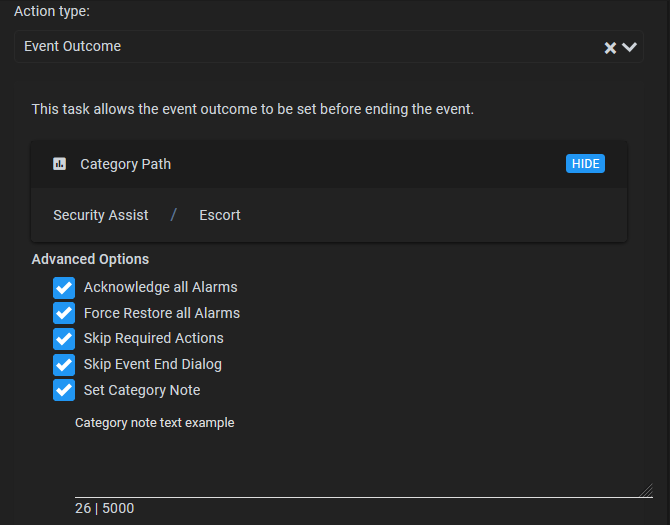Uncheck Acknowledge all Alarms
This screenshot has height=525, width=670.
click(x=64, y=287)
